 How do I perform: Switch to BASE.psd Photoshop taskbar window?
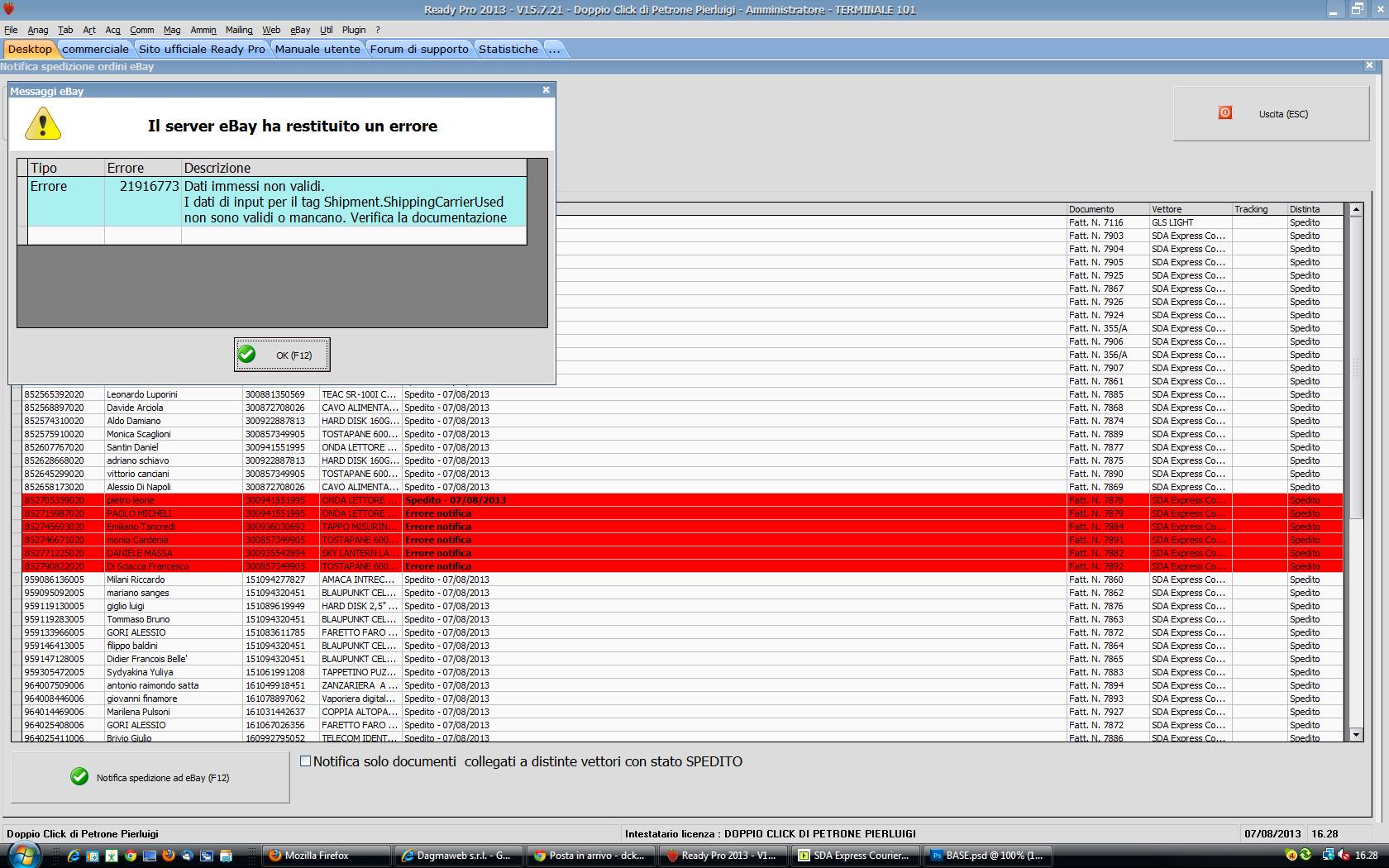[x=987, y=856]
